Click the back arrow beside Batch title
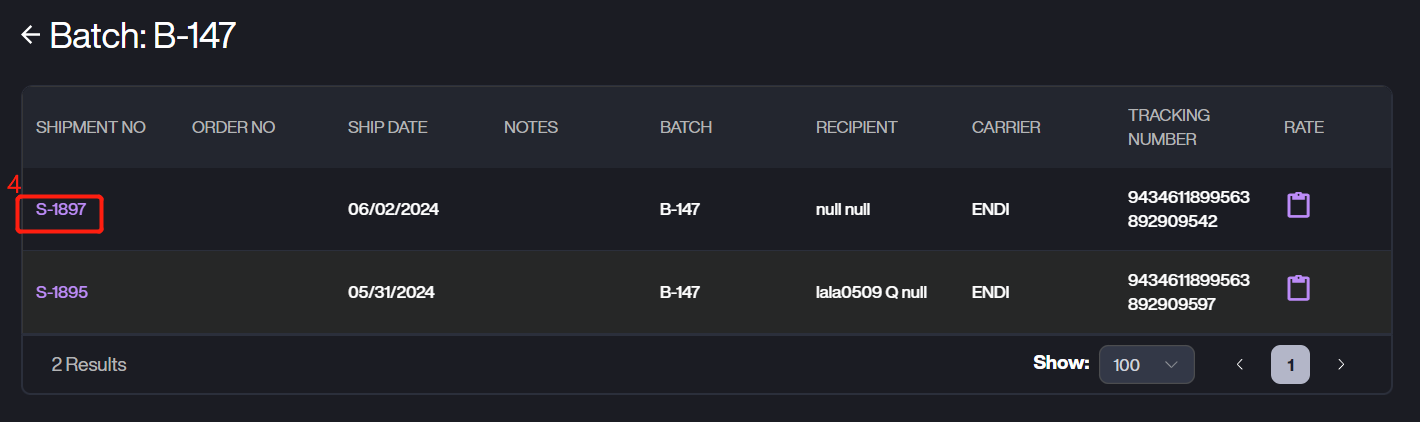Screen dimensions: 1420x422 tap(30, 35)
